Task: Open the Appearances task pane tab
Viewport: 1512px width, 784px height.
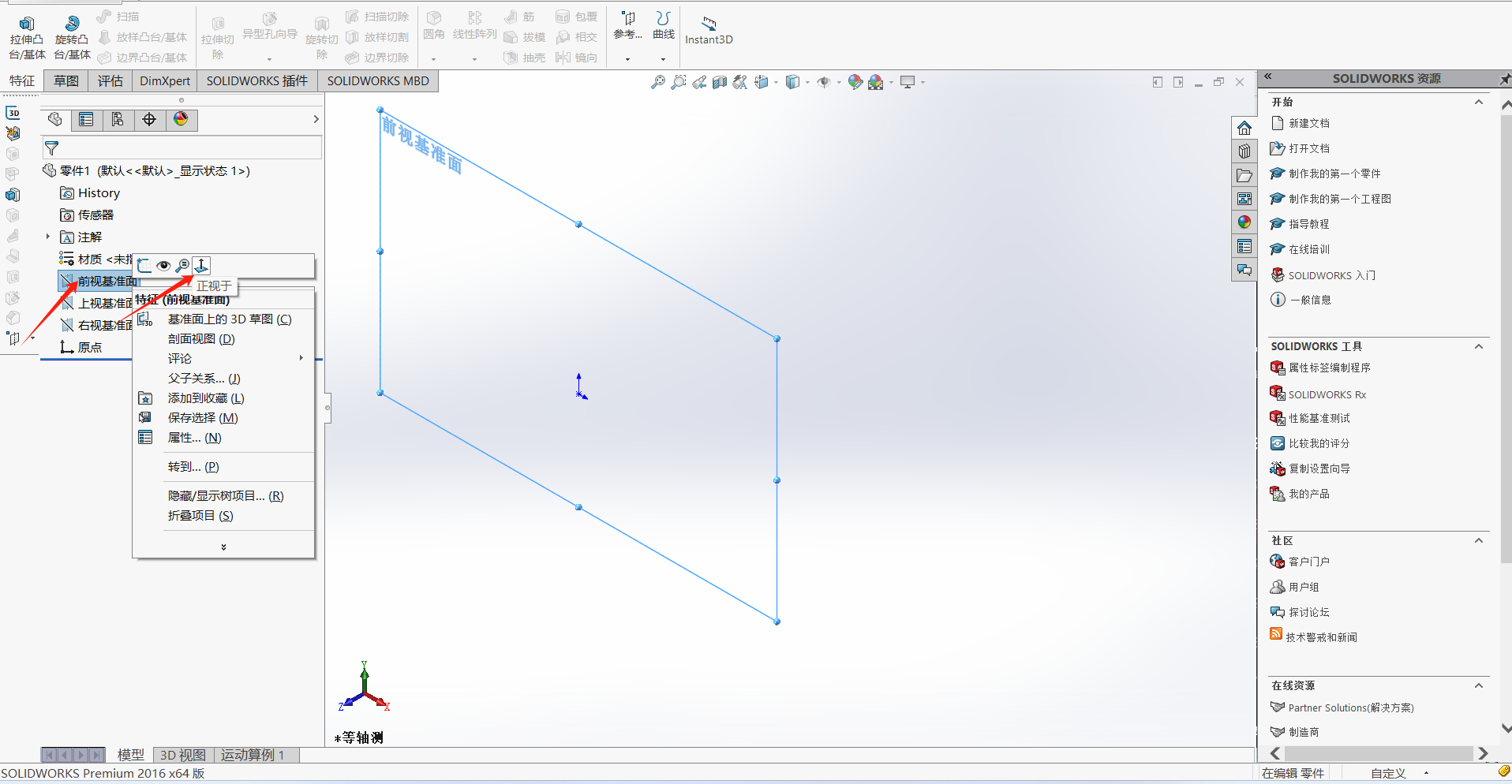Action: 1244,222
